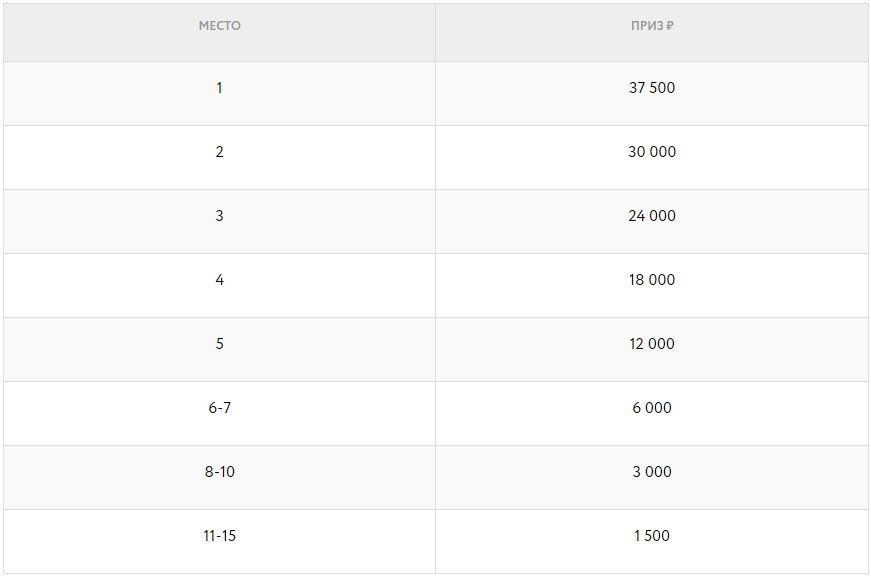
Task: Click the МЕСТО column header
Action: pos(219,26)
